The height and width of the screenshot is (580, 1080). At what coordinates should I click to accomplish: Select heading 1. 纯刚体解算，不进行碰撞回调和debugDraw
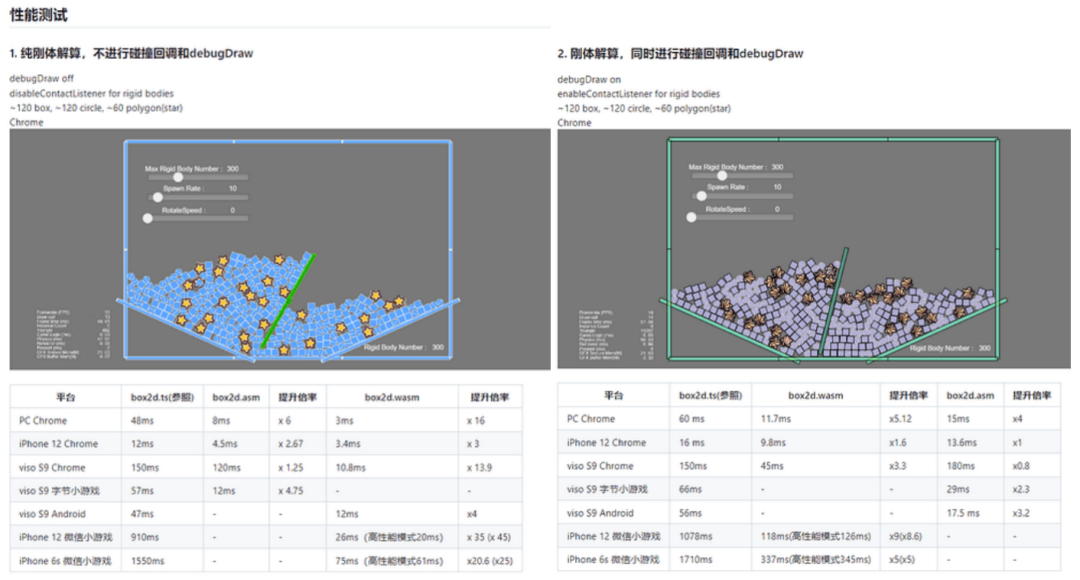[131, 53]
